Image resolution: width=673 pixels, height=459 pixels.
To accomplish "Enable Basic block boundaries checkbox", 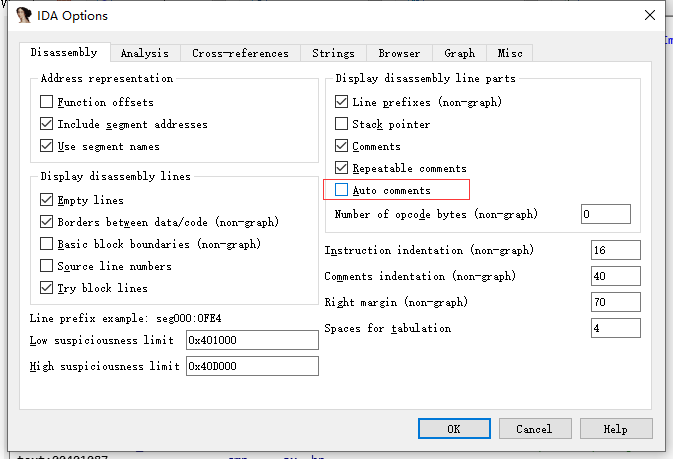I will (46, 243).
